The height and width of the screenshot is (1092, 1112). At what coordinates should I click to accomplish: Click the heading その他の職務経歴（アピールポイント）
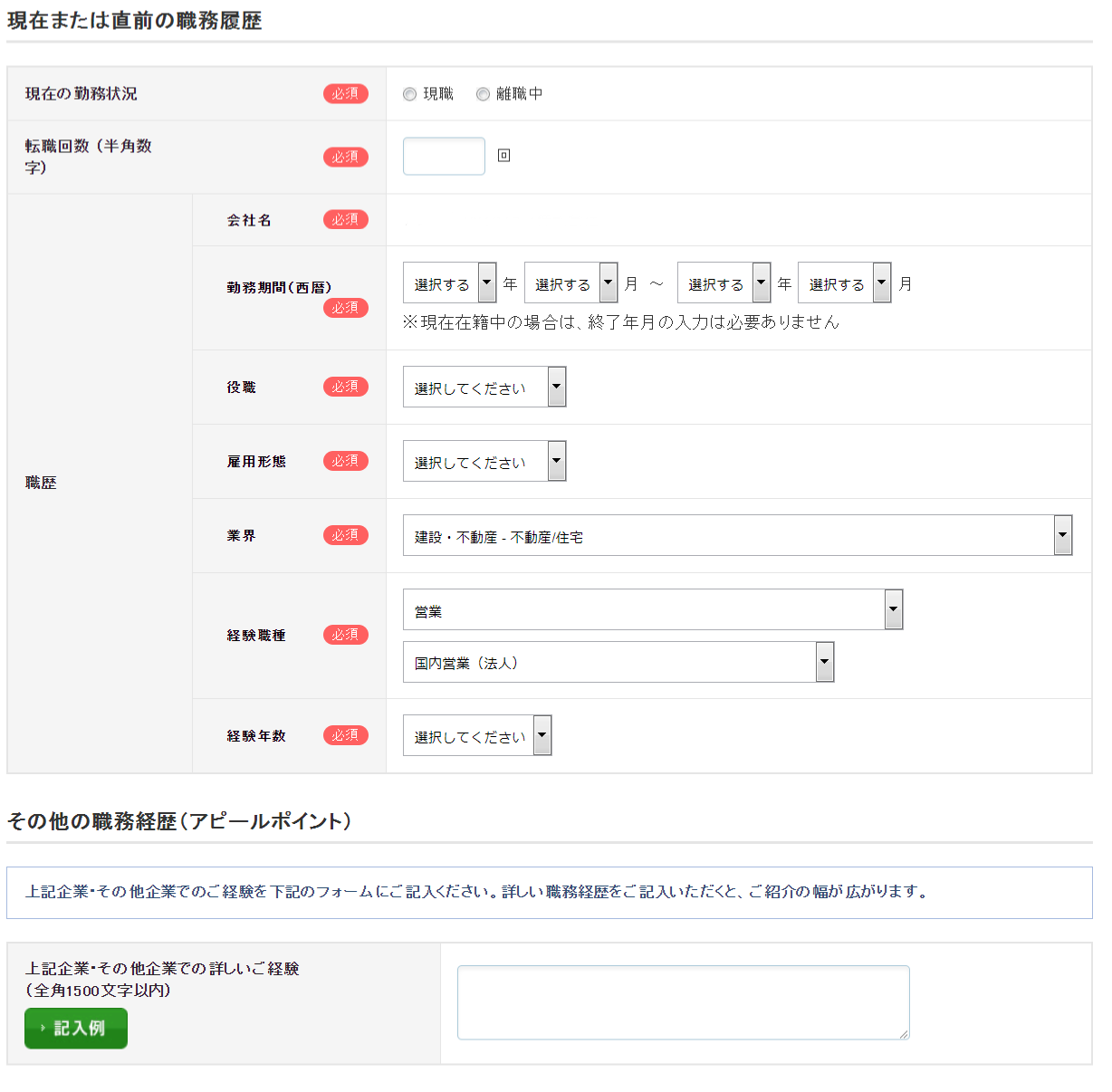click(x=179, y=821)
